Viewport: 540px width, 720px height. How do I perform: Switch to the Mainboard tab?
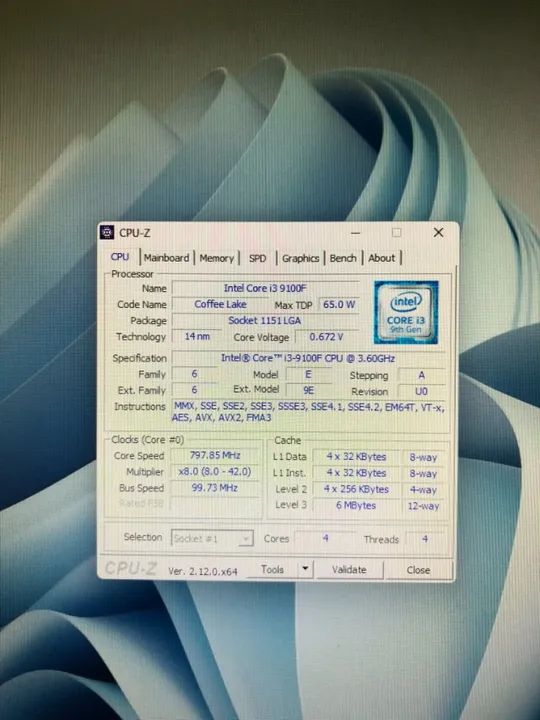pyautogui.click(x=166, y=258)
